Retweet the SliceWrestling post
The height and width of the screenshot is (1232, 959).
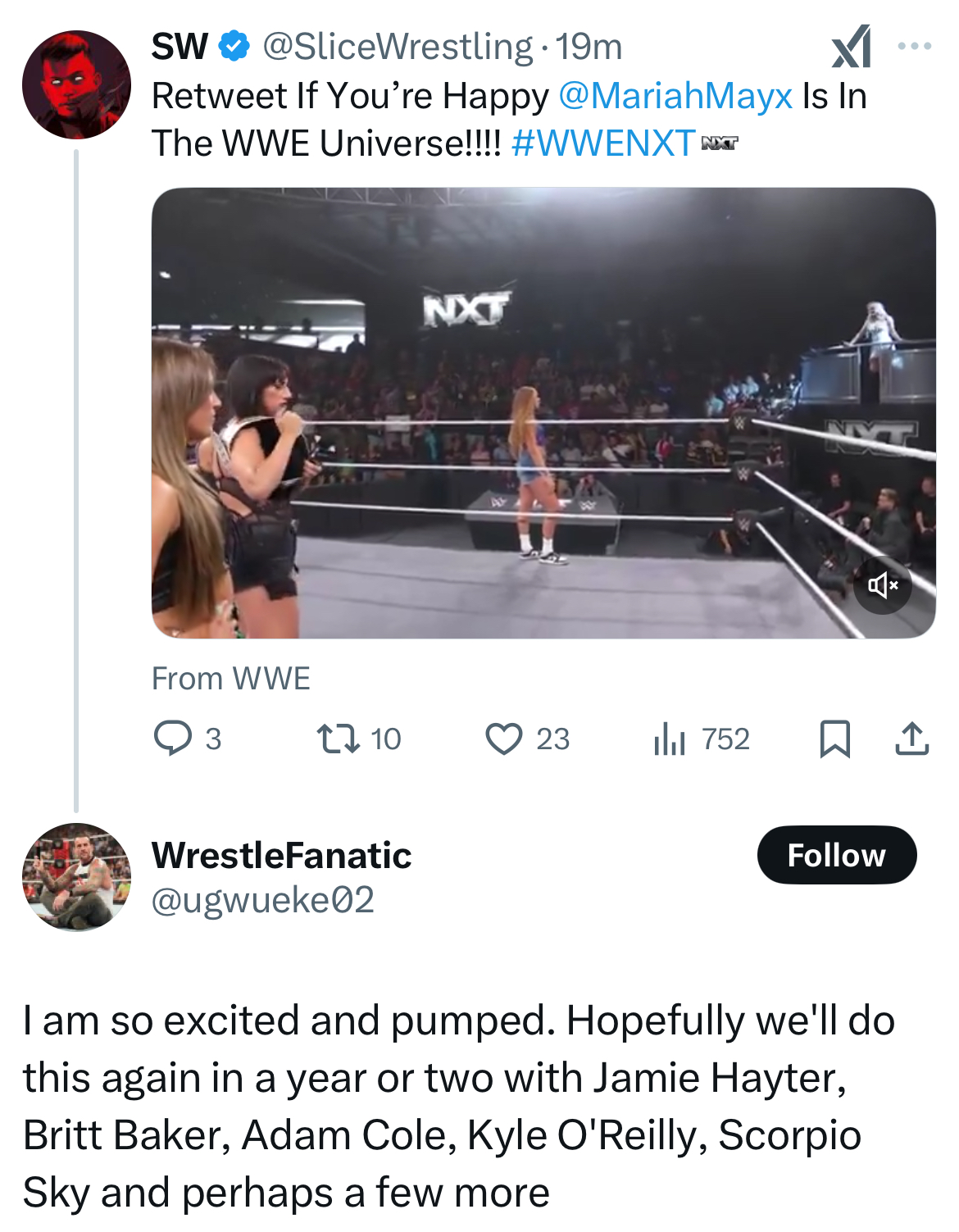(x=339, y=738)
